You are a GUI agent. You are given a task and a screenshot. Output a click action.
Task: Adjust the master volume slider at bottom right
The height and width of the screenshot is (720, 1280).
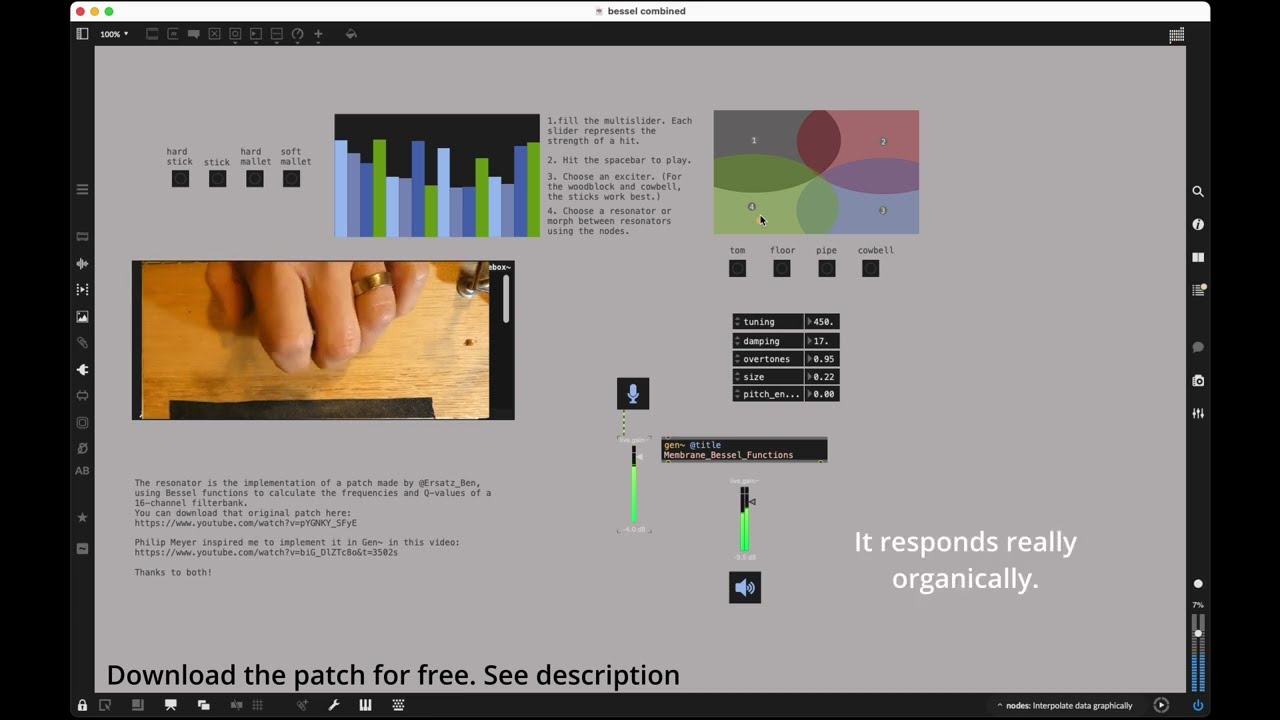[x=1198, y=650]
